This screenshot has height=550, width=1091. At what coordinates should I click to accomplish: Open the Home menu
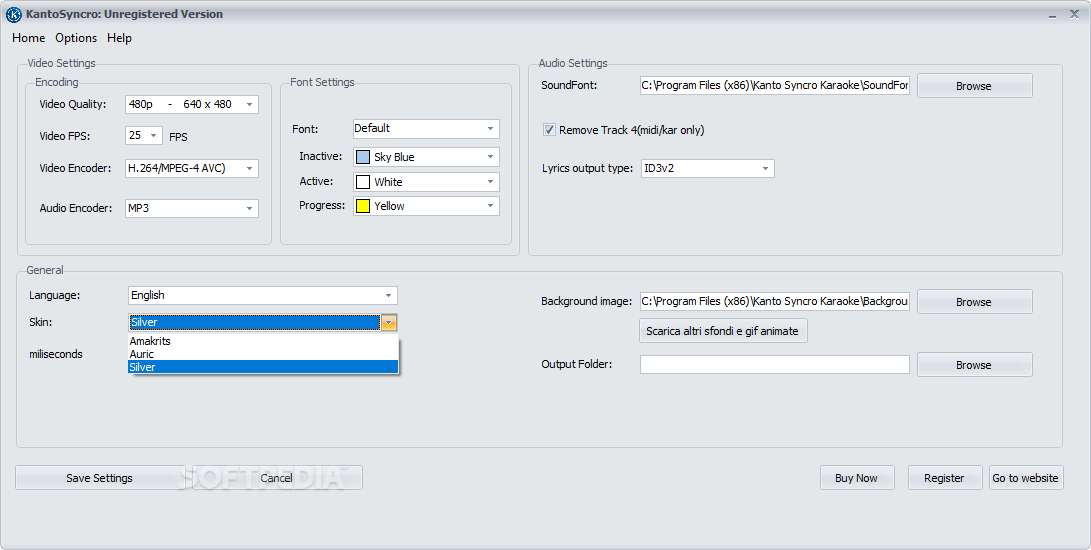[29, 38]
